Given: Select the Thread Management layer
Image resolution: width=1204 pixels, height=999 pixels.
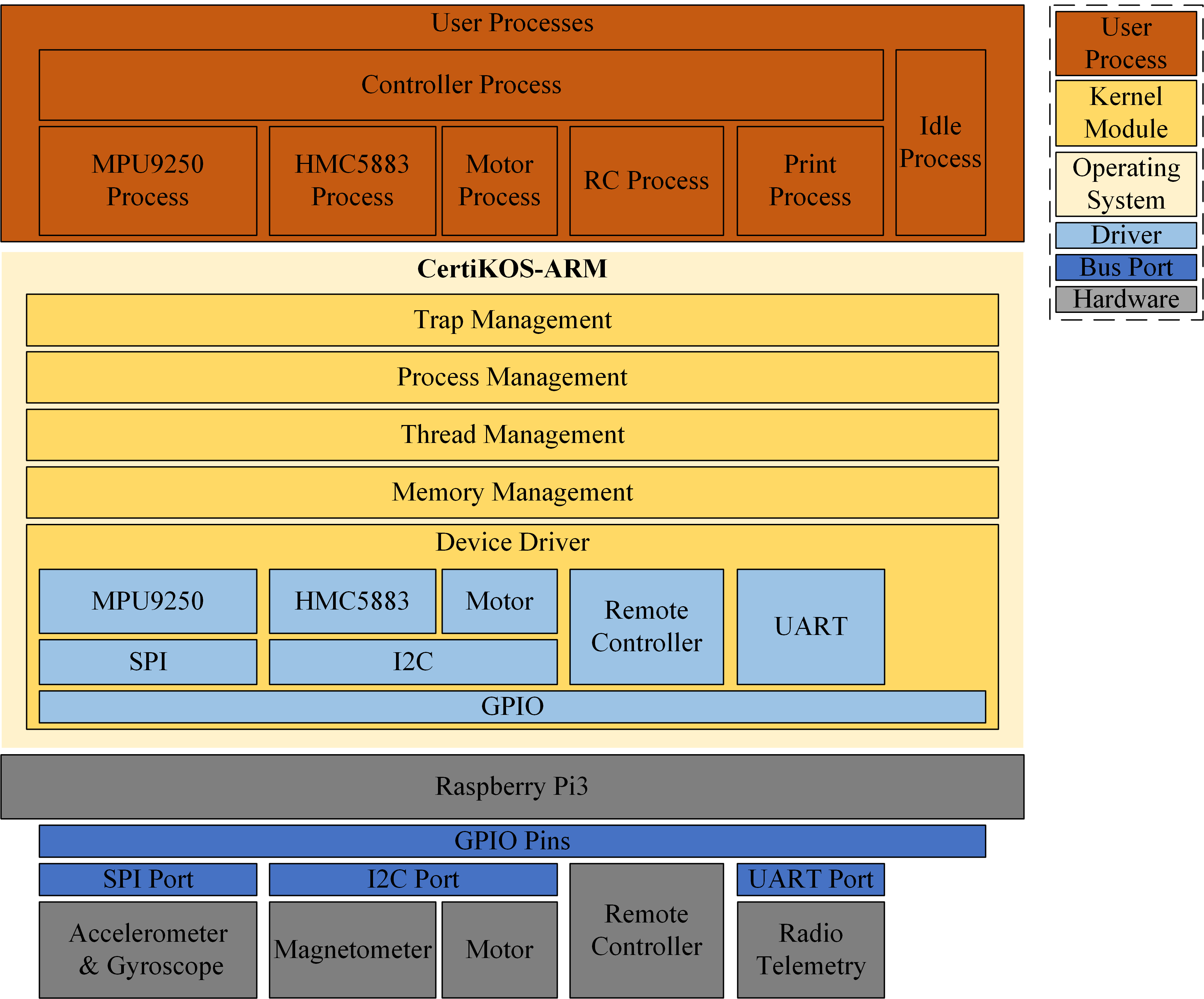Looking at the screenshot, I should 512,435.
